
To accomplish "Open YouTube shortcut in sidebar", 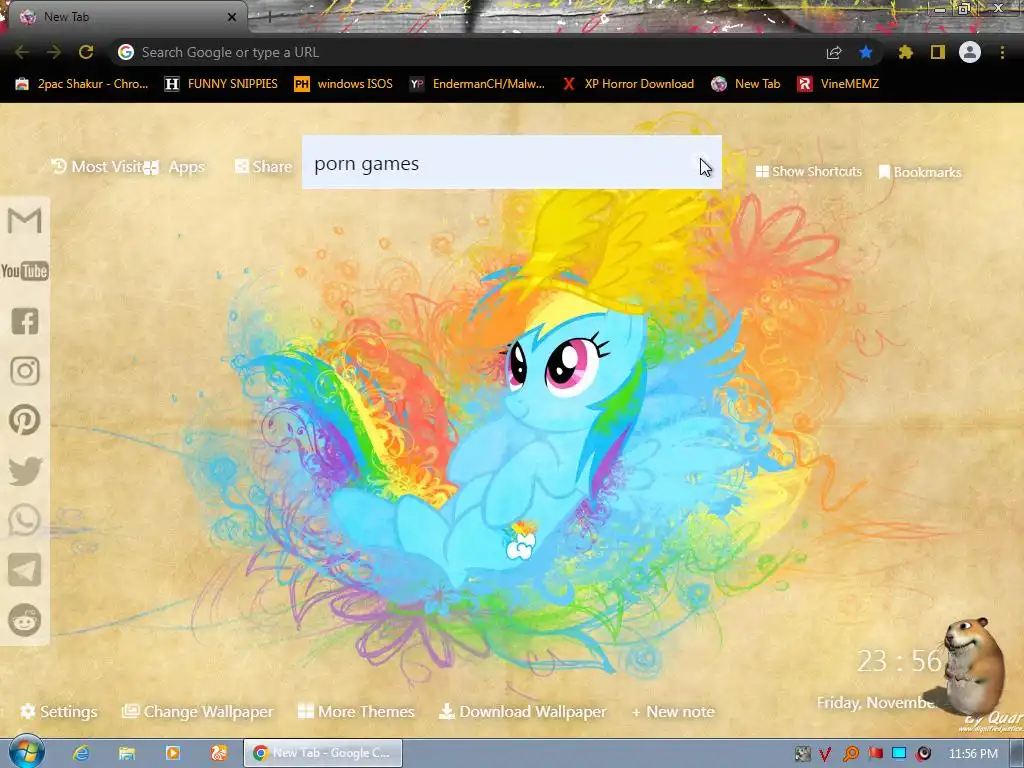I will [x=25, y=271].
